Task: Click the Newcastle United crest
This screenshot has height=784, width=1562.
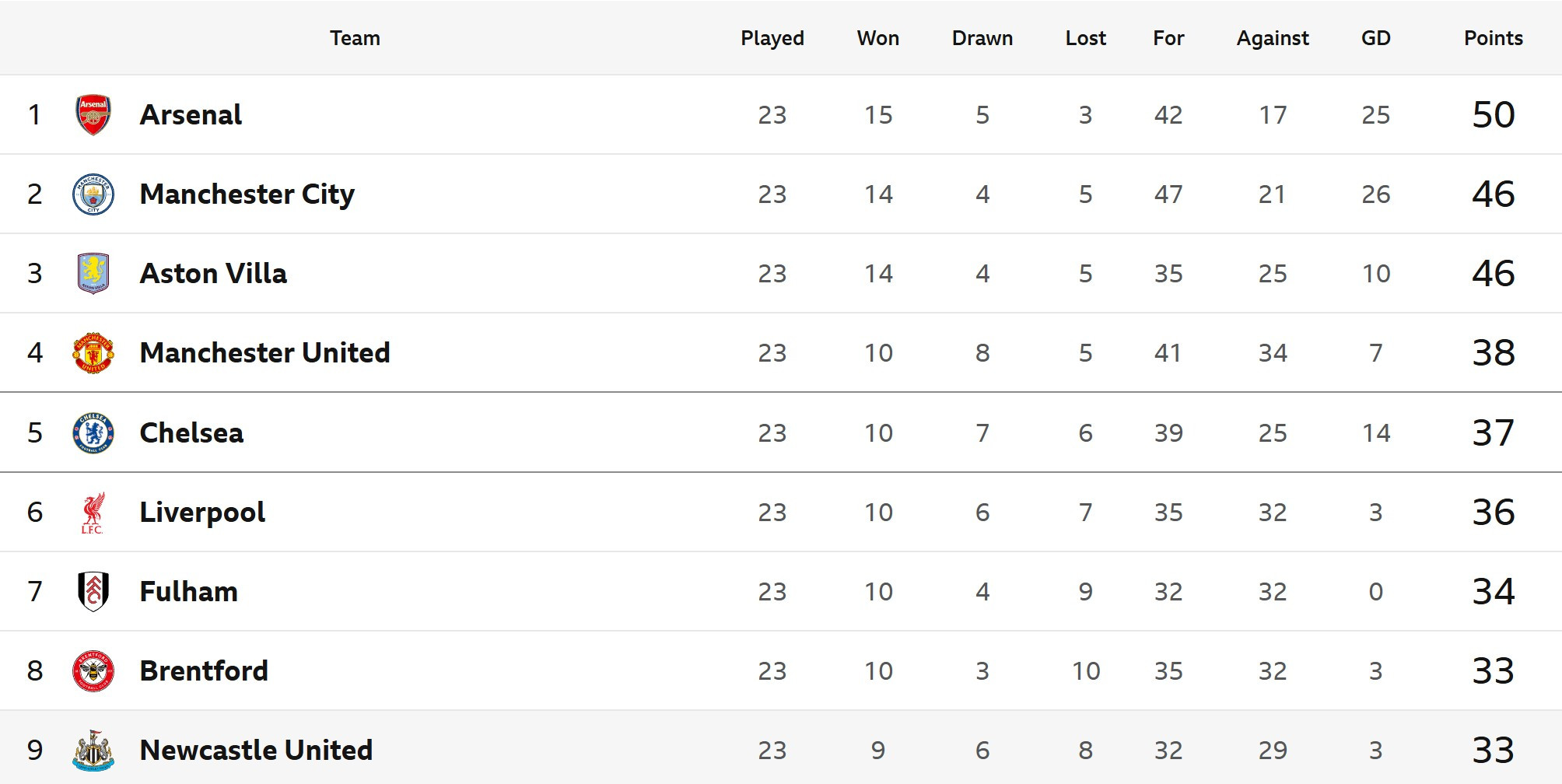Action: coord(93,751)
